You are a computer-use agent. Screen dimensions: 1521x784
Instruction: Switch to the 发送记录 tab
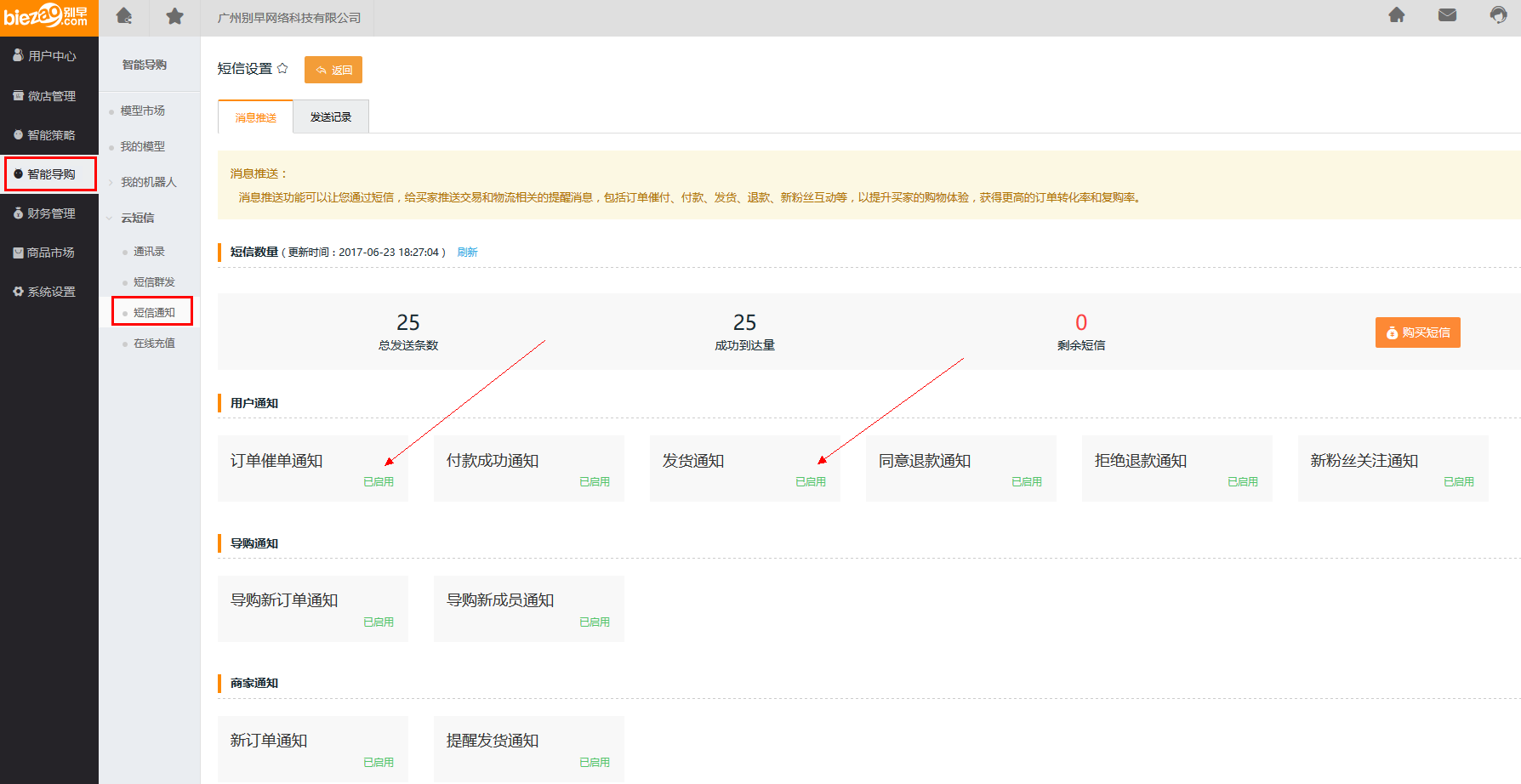(x=331, y=117)
